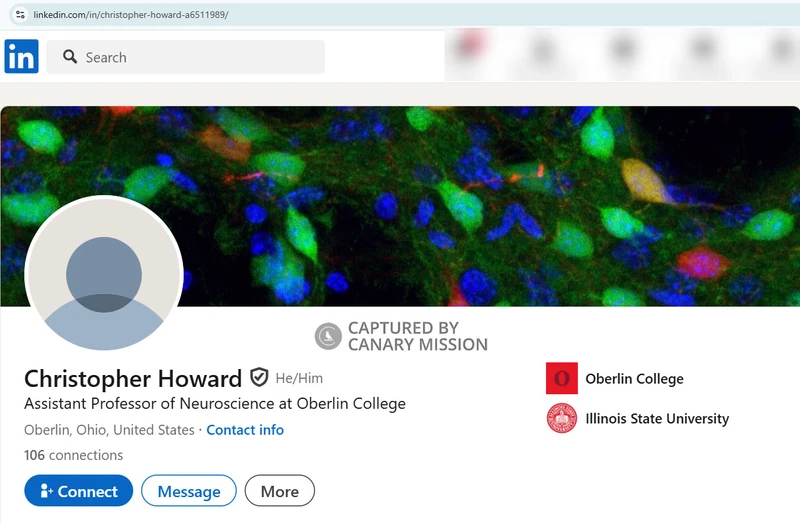Click into the Search input field
This screenshot has height=523, width=800.
point(186,57)
